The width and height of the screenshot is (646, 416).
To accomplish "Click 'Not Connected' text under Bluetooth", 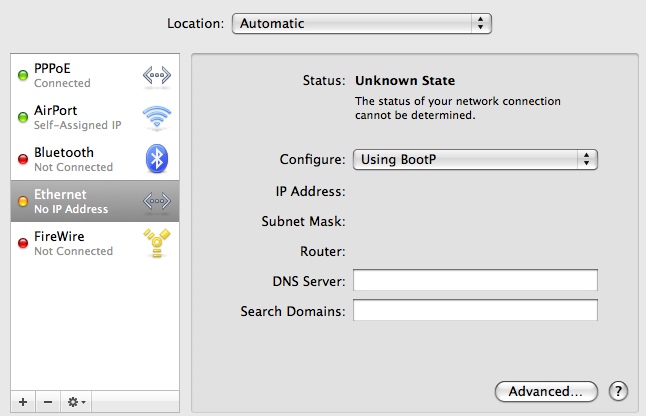I will click(73, 167).
